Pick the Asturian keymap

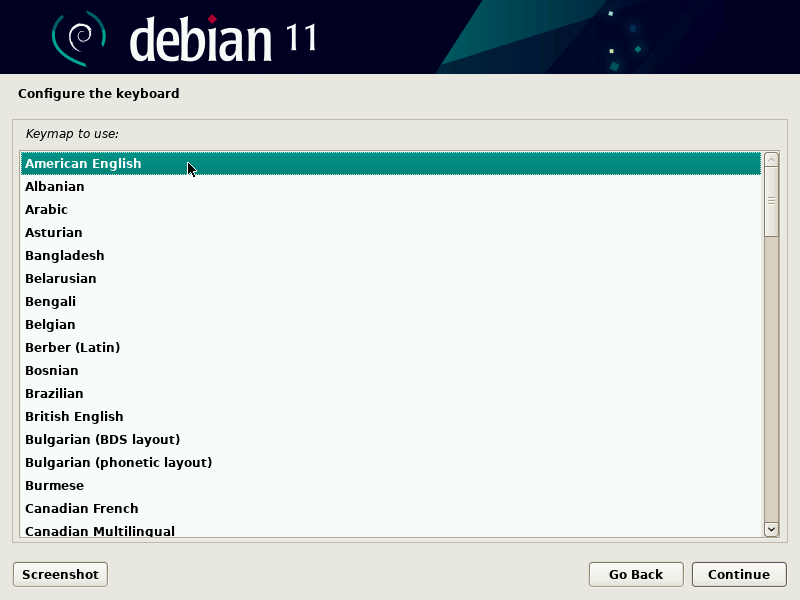point(54,232)
